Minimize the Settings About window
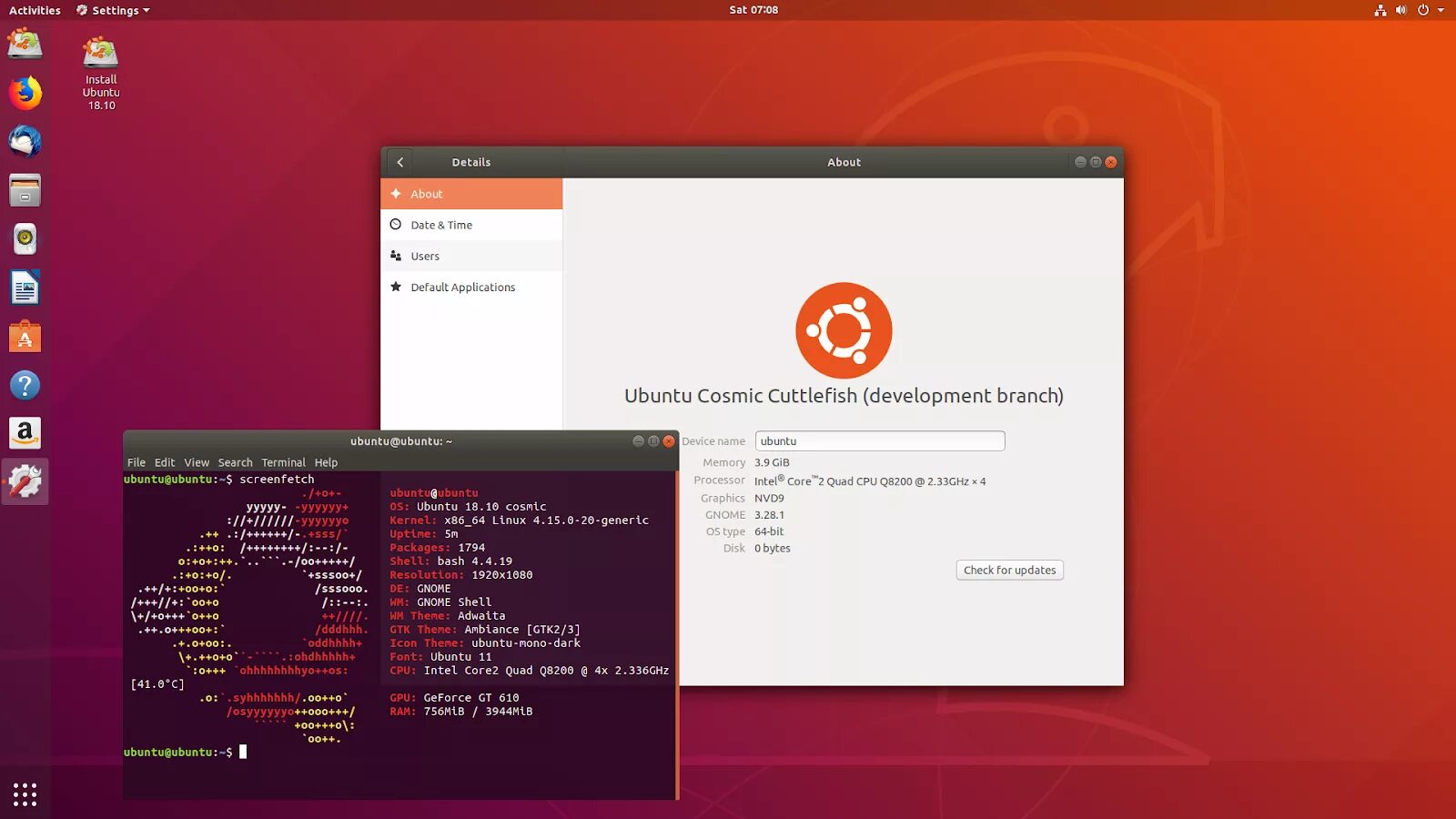 coord(1080,162)
